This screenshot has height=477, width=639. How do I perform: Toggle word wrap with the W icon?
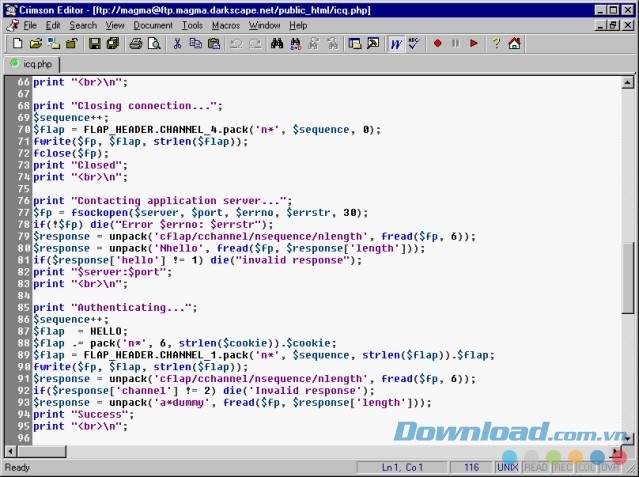tap(396, 43)
